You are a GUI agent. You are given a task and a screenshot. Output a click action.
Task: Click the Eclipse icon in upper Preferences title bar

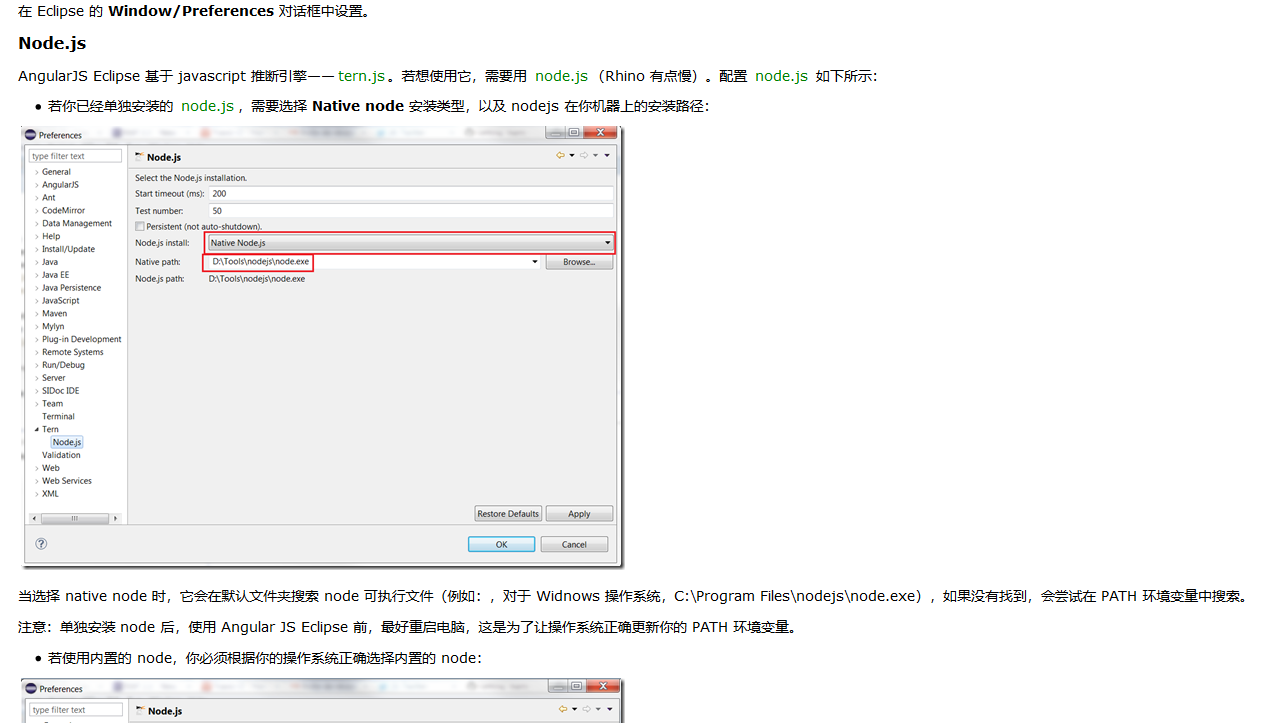point(31,135)
